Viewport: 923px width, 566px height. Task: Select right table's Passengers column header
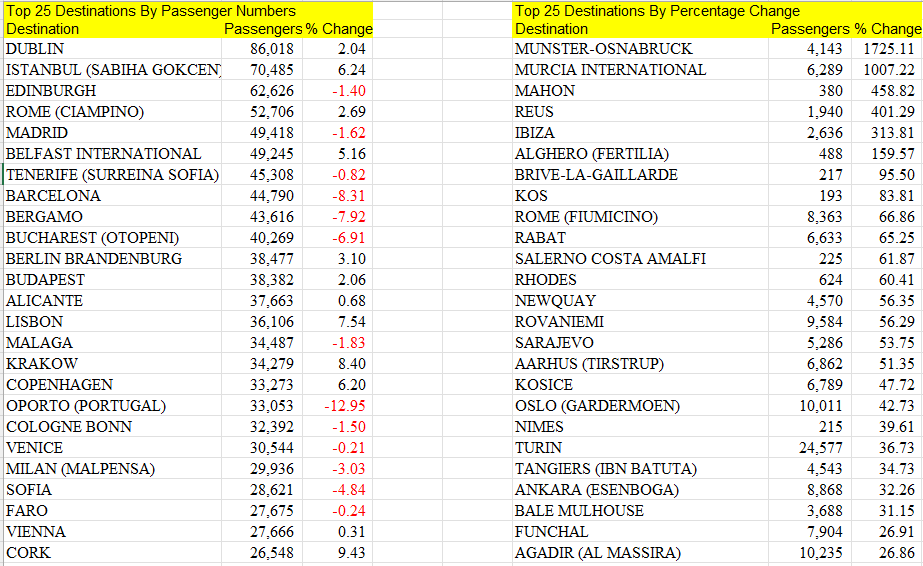coord(810,29)
